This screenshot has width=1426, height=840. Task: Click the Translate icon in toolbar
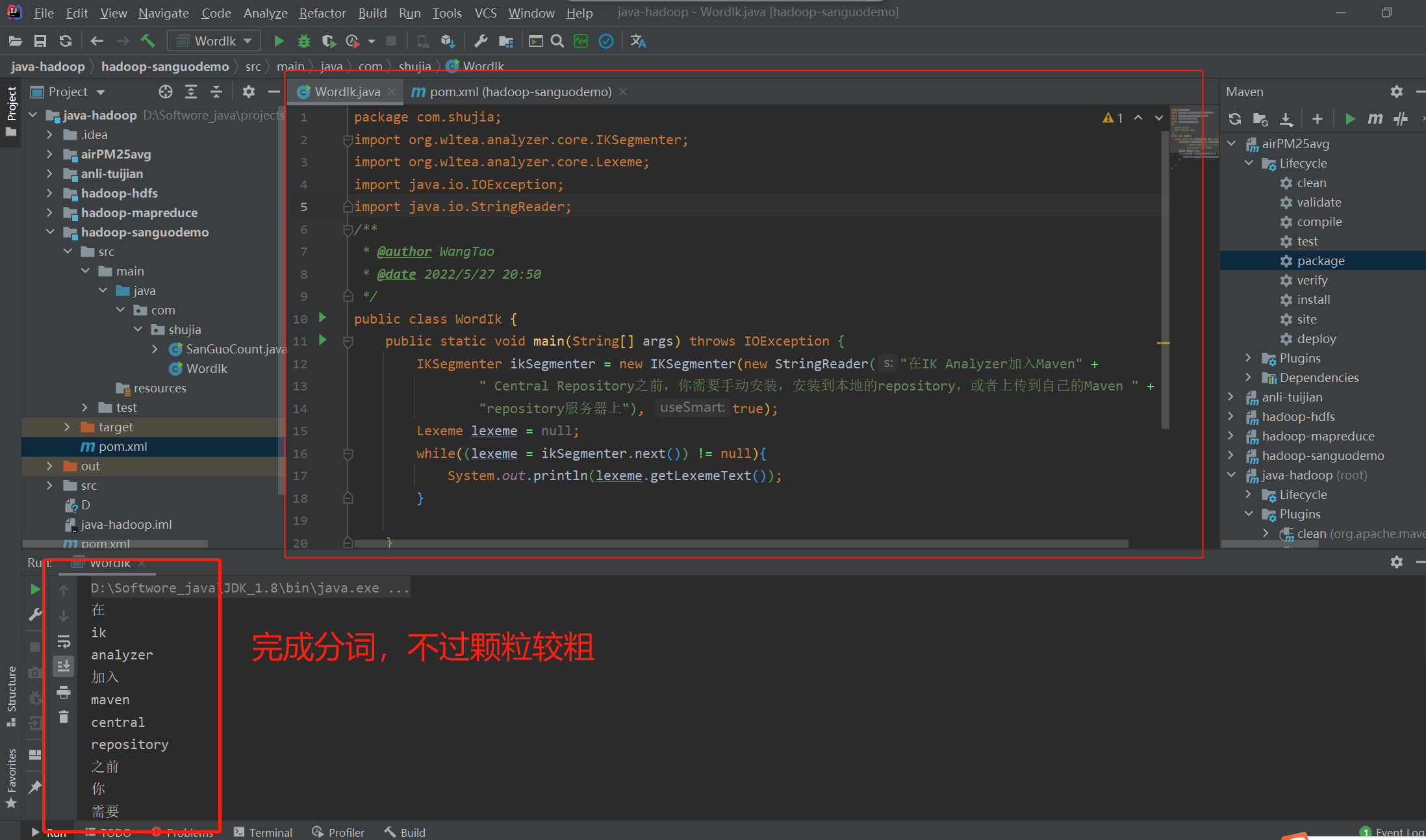click(x=638, y=41)
